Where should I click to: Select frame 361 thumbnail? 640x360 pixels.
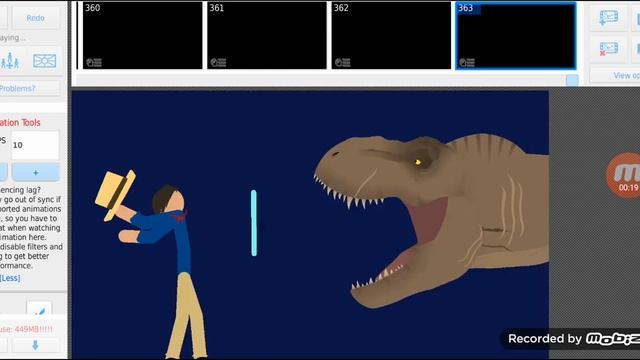pos(267,36)
